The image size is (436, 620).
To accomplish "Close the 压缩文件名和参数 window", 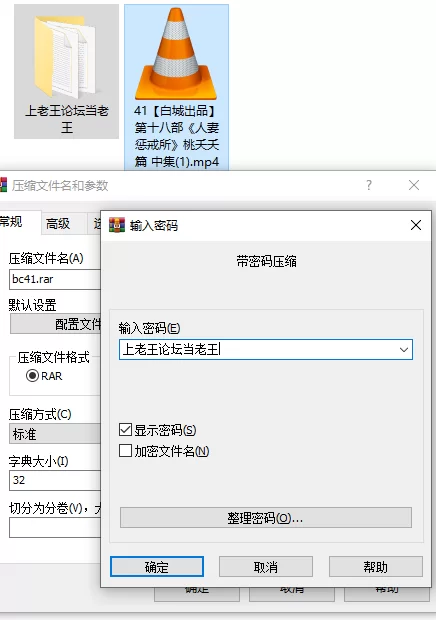I will 414,185.
